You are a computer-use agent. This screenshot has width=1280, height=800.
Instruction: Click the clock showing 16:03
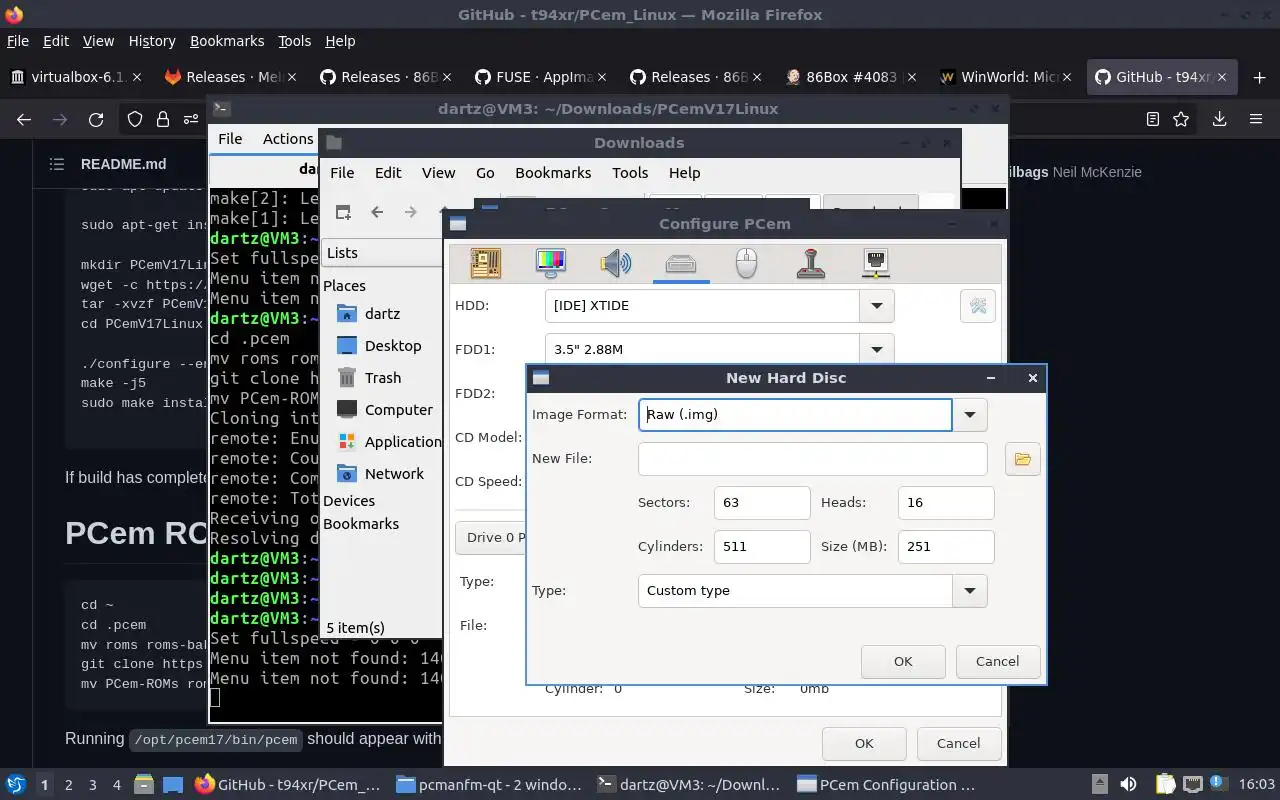coord(1257,785)
